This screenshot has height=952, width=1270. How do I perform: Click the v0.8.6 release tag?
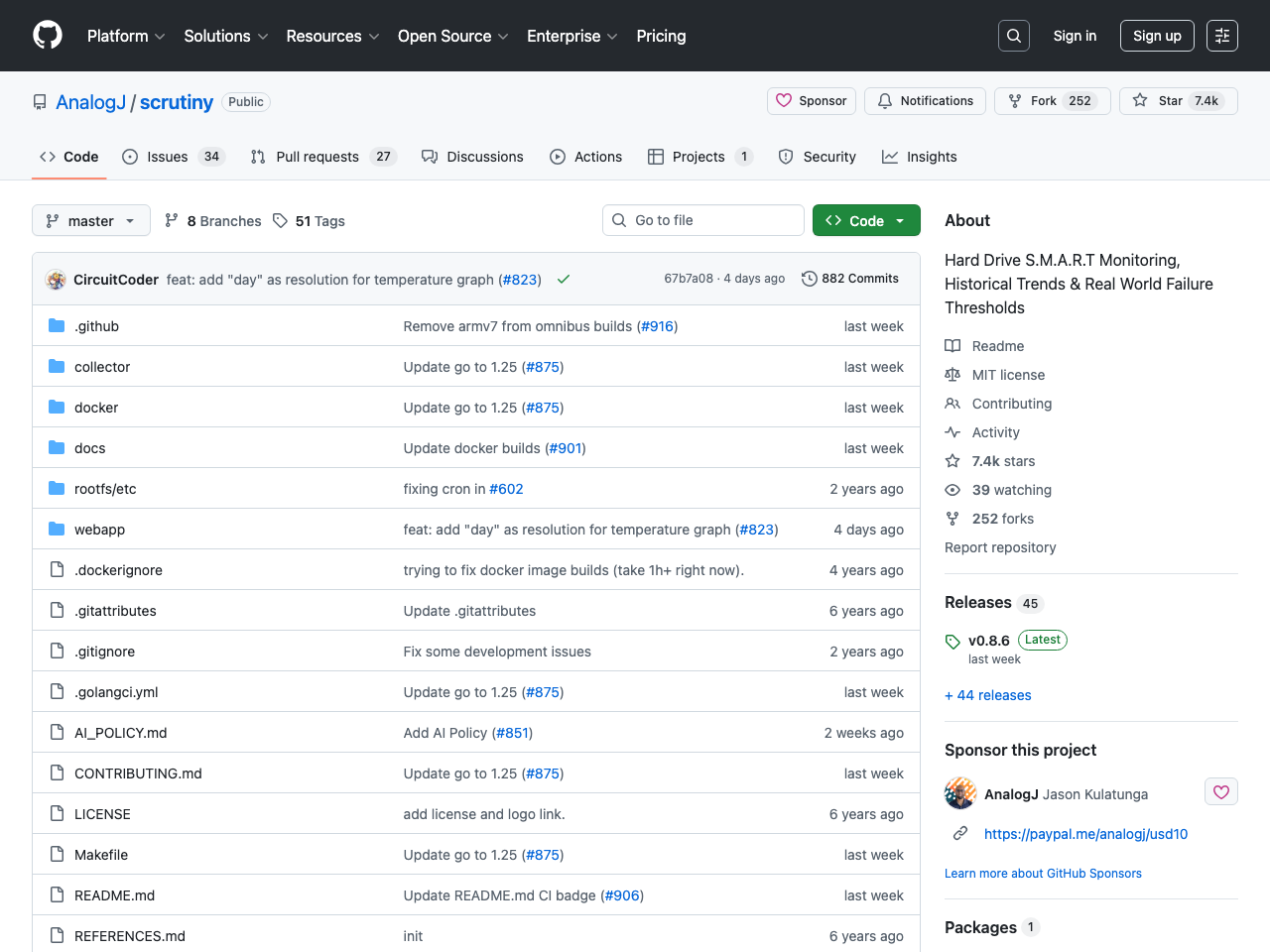pyautogui.click(x=988, y=641)
